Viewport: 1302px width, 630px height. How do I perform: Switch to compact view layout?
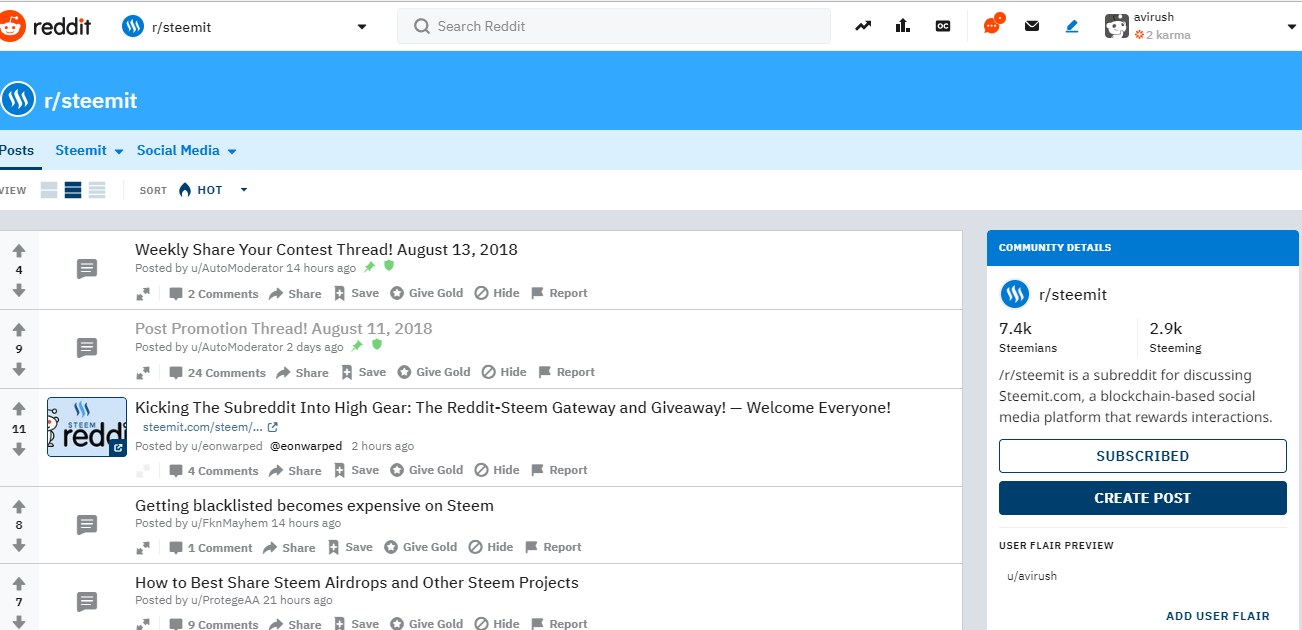[x=97, y=190]
